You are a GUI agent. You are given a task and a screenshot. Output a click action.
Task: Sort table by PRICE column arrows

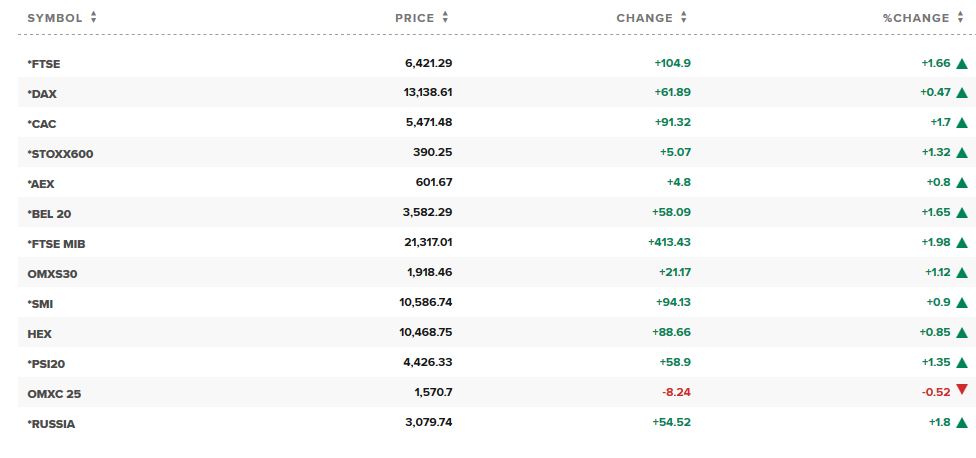[x=445, y=17]
